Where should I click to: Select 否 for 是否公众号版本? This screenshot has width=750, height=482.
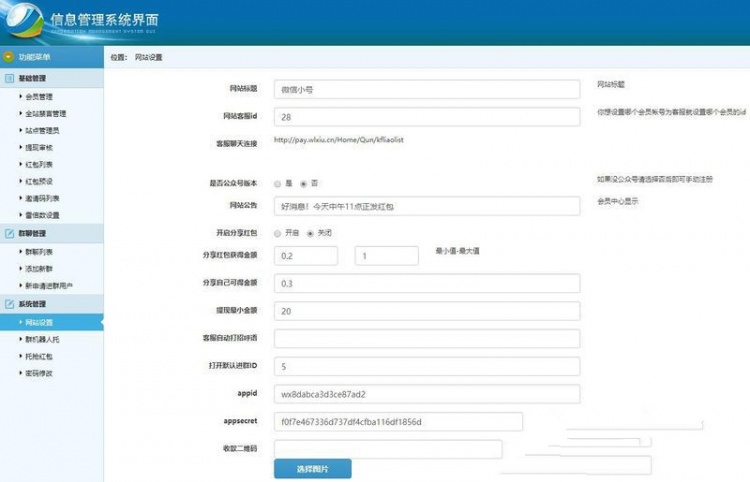pos(303,184)
